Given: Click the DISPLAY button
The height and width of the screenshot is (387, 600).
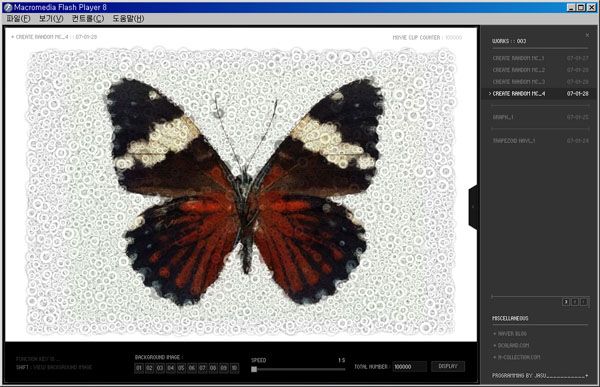Looking at the screenshot, I should pyautogui.click(x=448, y=366).
